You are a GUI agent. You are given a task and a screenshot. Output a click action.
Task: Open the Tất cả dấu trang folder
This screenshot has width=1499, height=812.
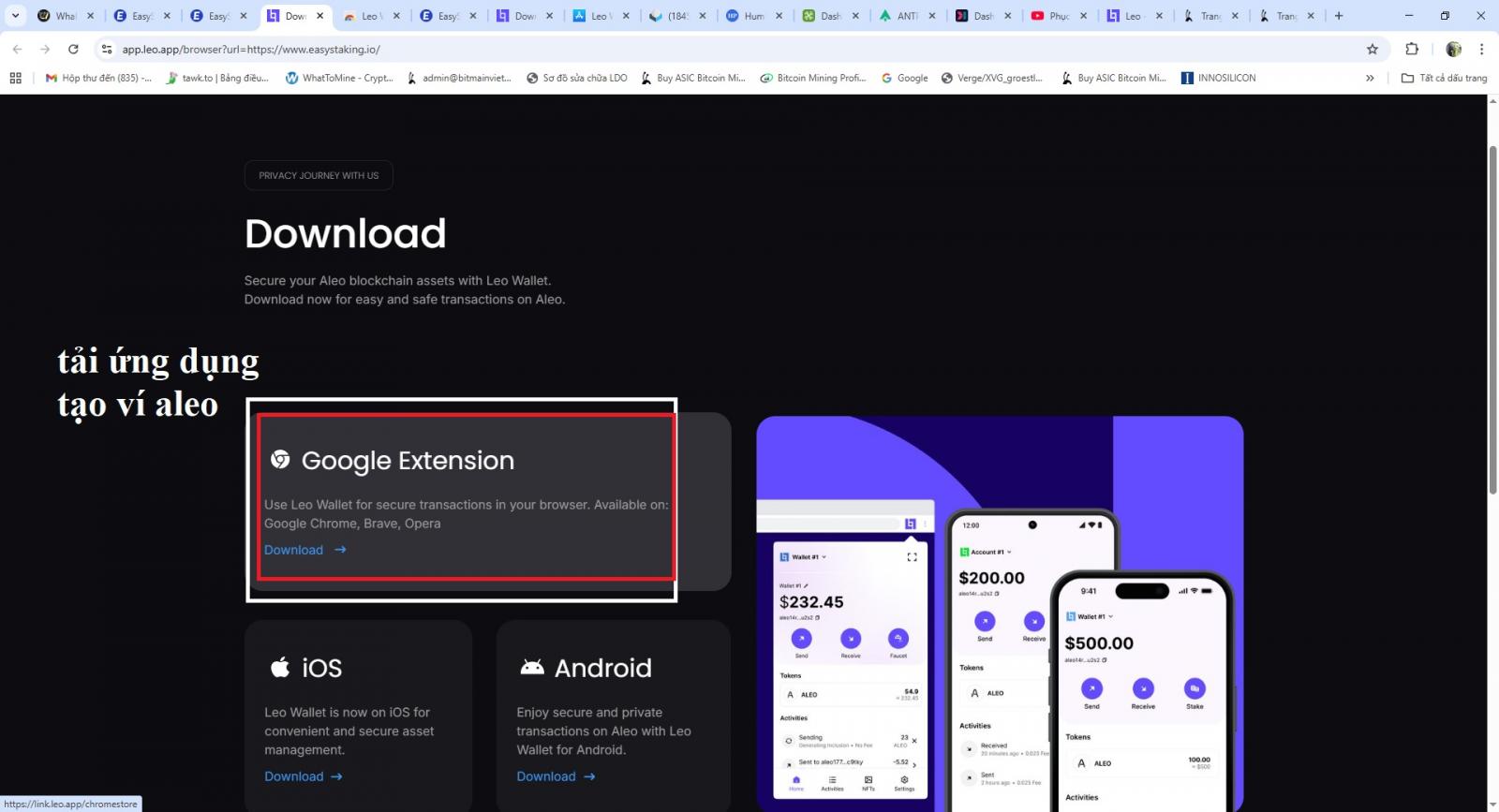tap(1444, 78)
